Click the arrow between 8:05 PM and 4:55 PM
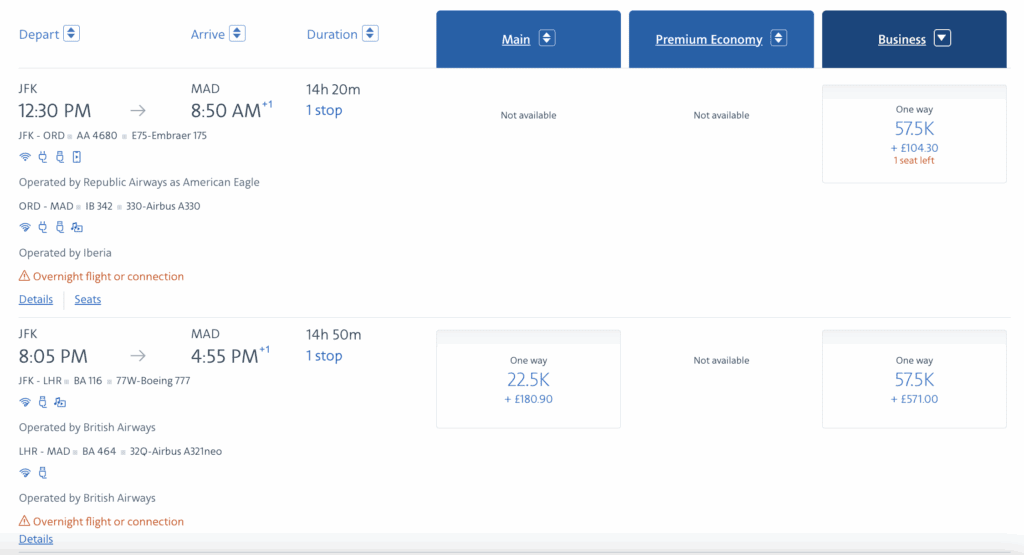This screenshot has height=555, width=1024. coord(138,356)
